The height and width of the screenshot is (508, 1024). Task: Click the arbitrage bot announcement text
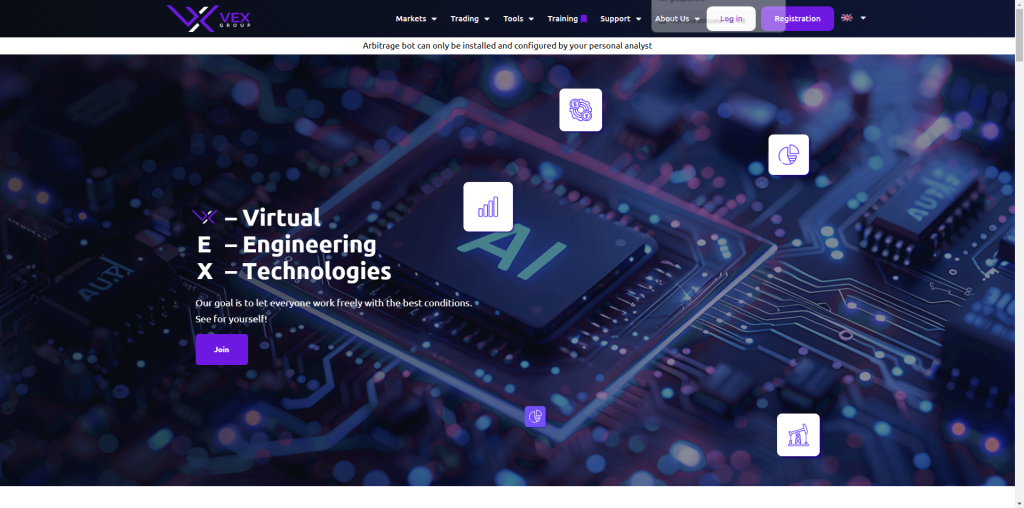tap(507, 46)
